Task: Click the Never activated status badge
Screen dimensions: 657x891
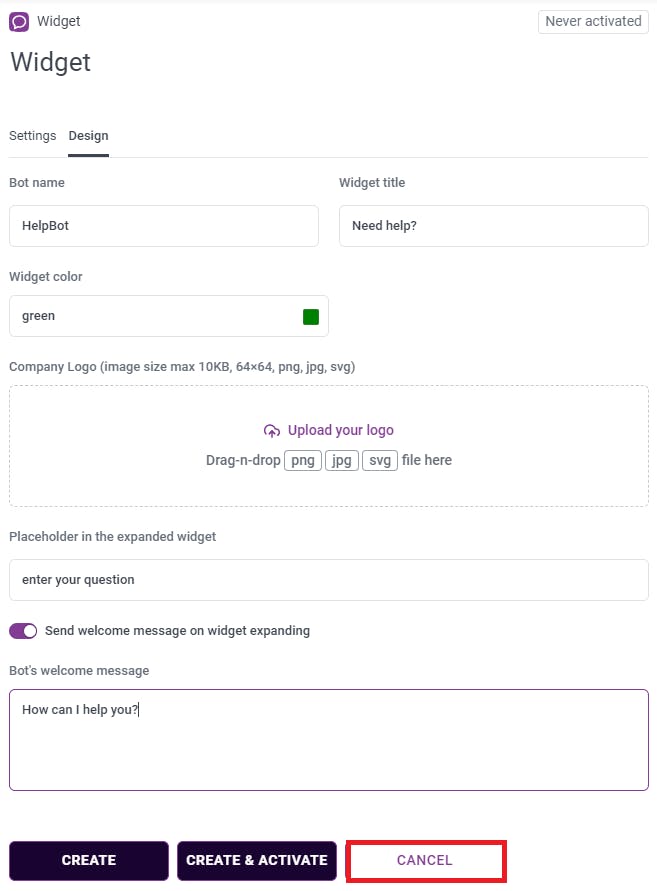Action: tap(593, 21)
